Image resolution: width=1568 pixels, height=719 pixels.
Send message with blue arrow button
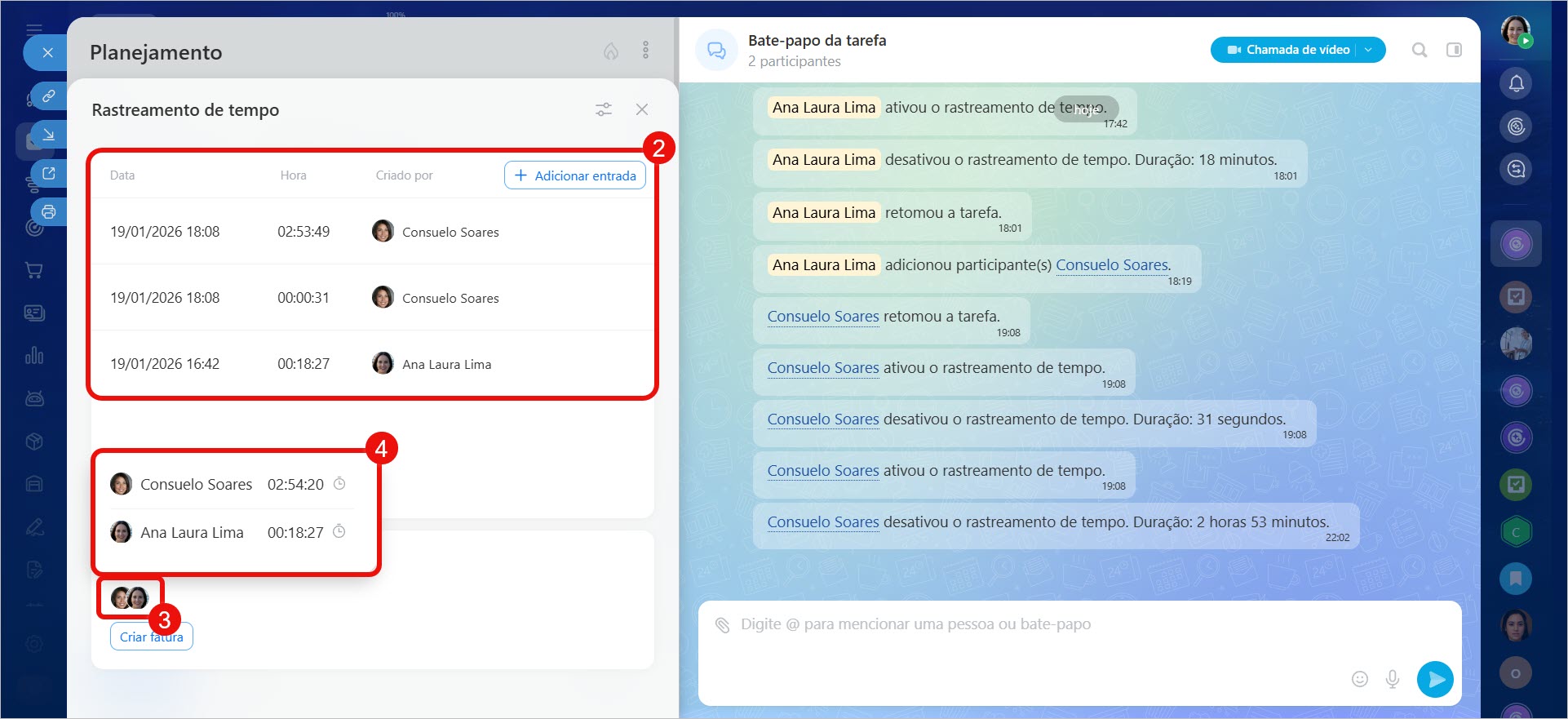(1435, 679)
